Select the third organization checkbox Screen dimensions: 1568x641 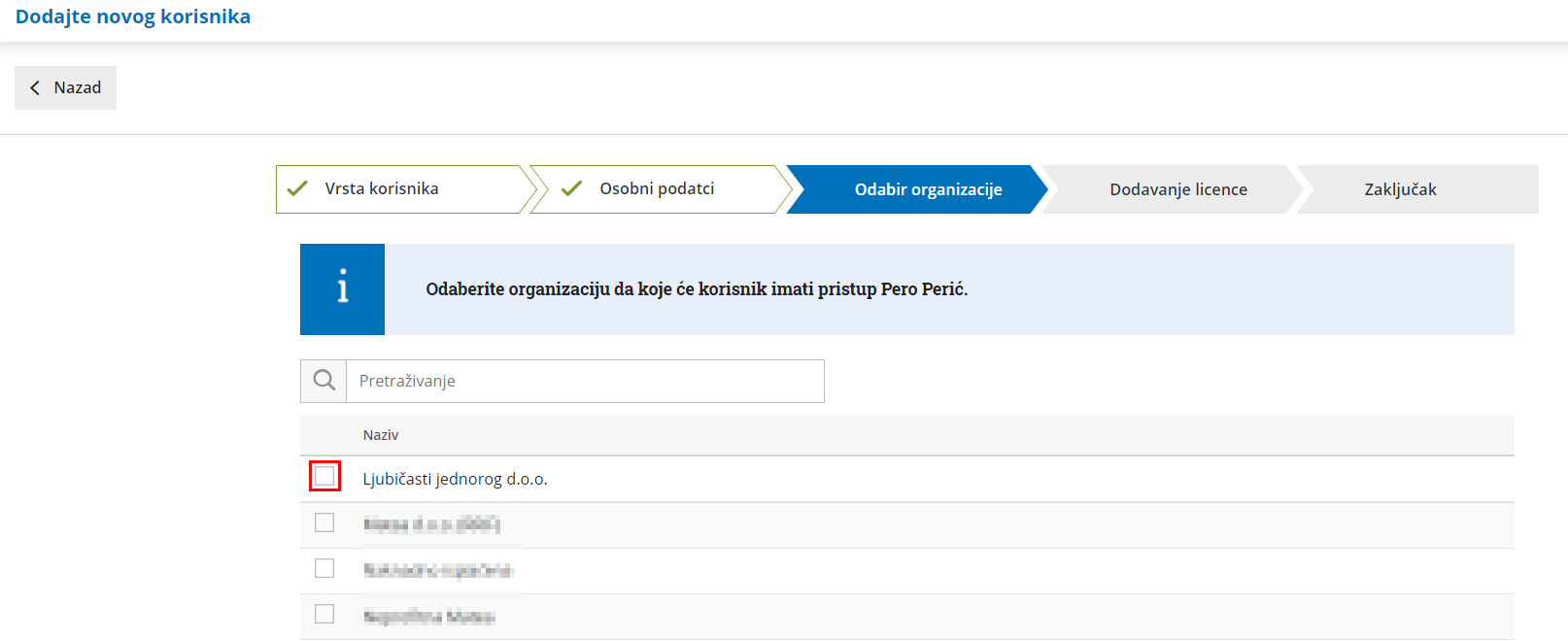324,568
